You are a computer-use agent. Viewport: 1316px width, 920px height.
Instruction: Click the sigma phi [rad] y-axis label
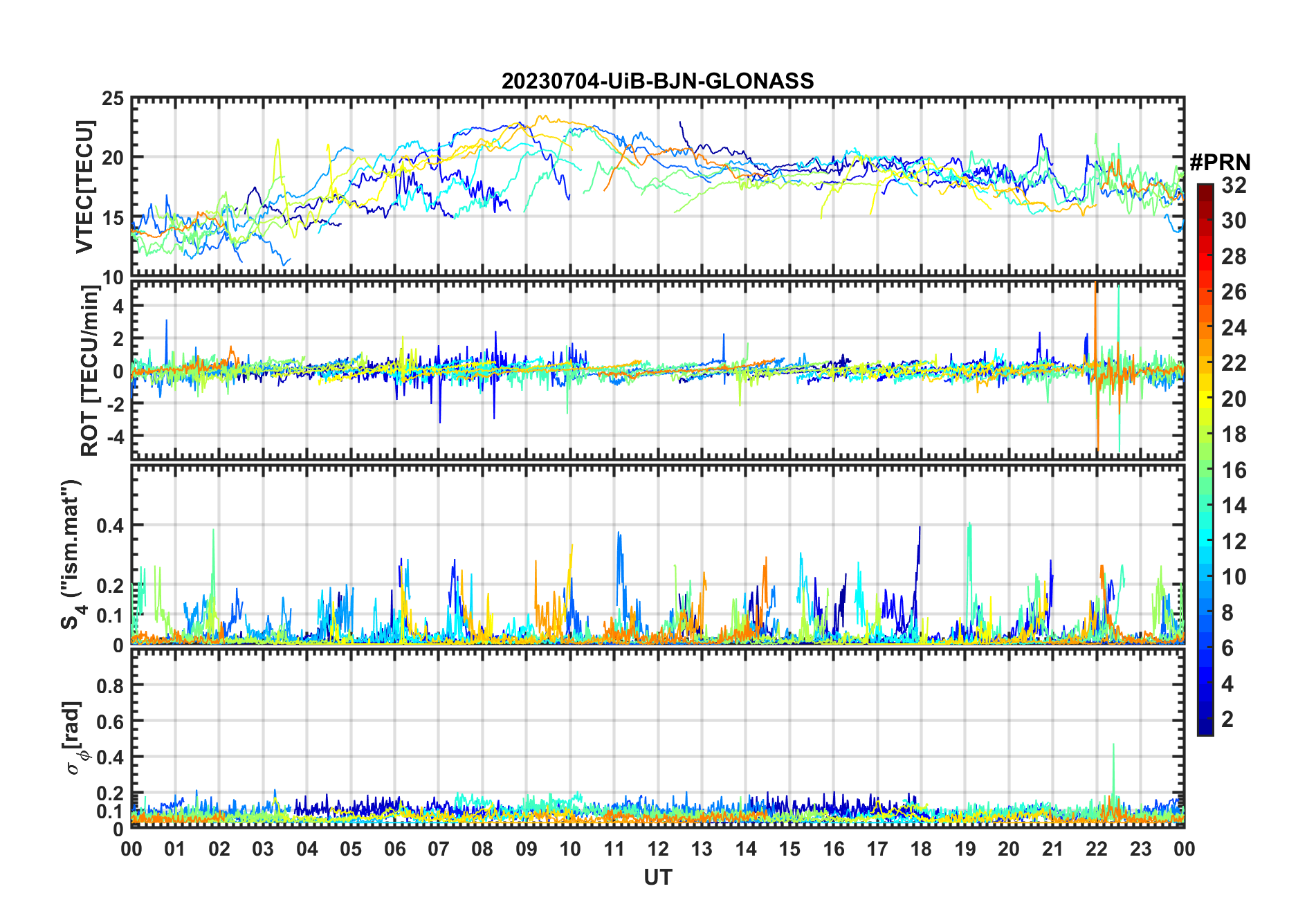click(75, 738)
